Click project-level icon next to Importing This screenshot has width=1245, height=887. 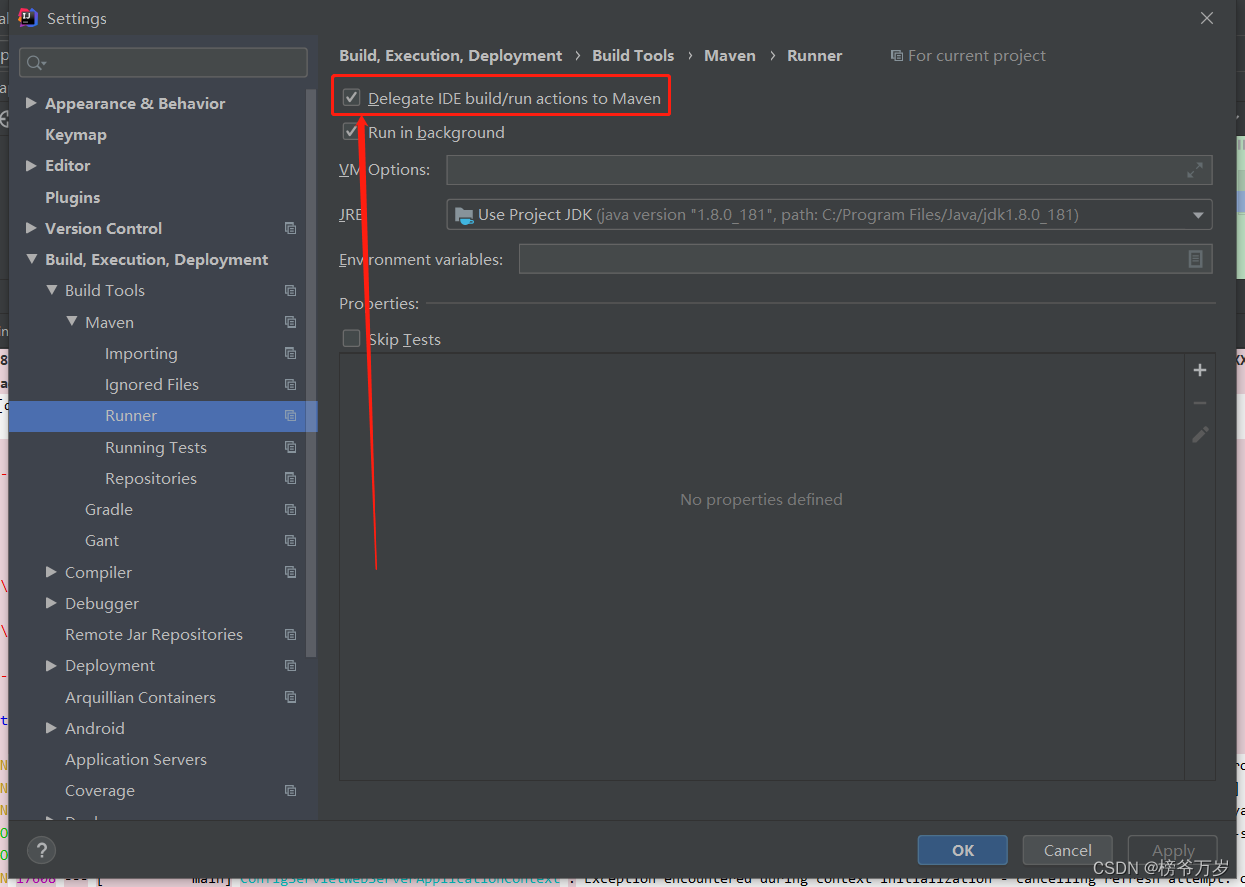(290, 353)
